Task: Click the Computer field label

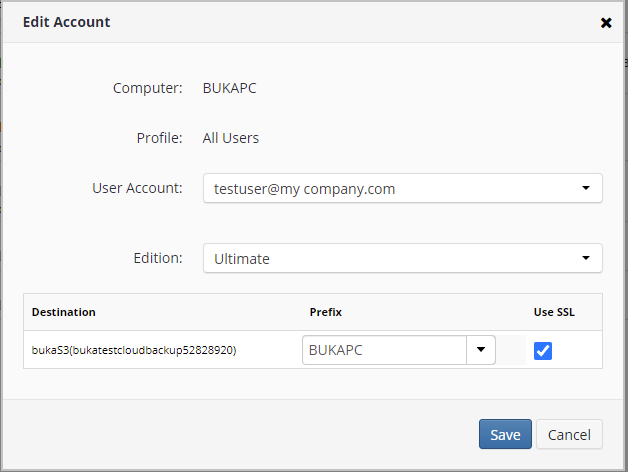Action: pos(147,88)
